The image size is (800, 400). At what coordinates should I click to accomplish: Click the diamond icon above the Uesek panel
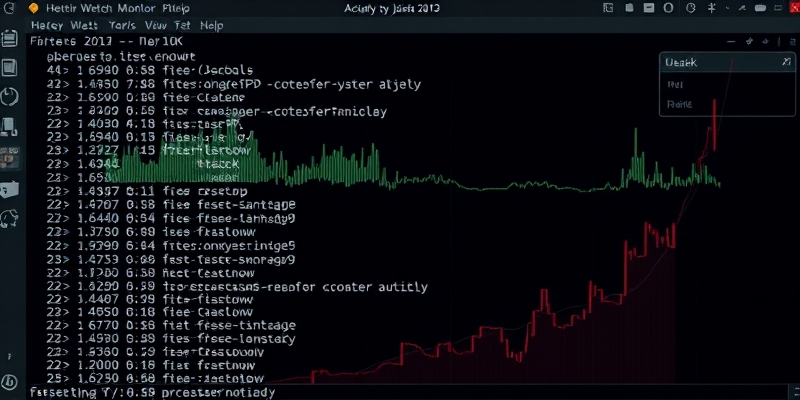765,42
